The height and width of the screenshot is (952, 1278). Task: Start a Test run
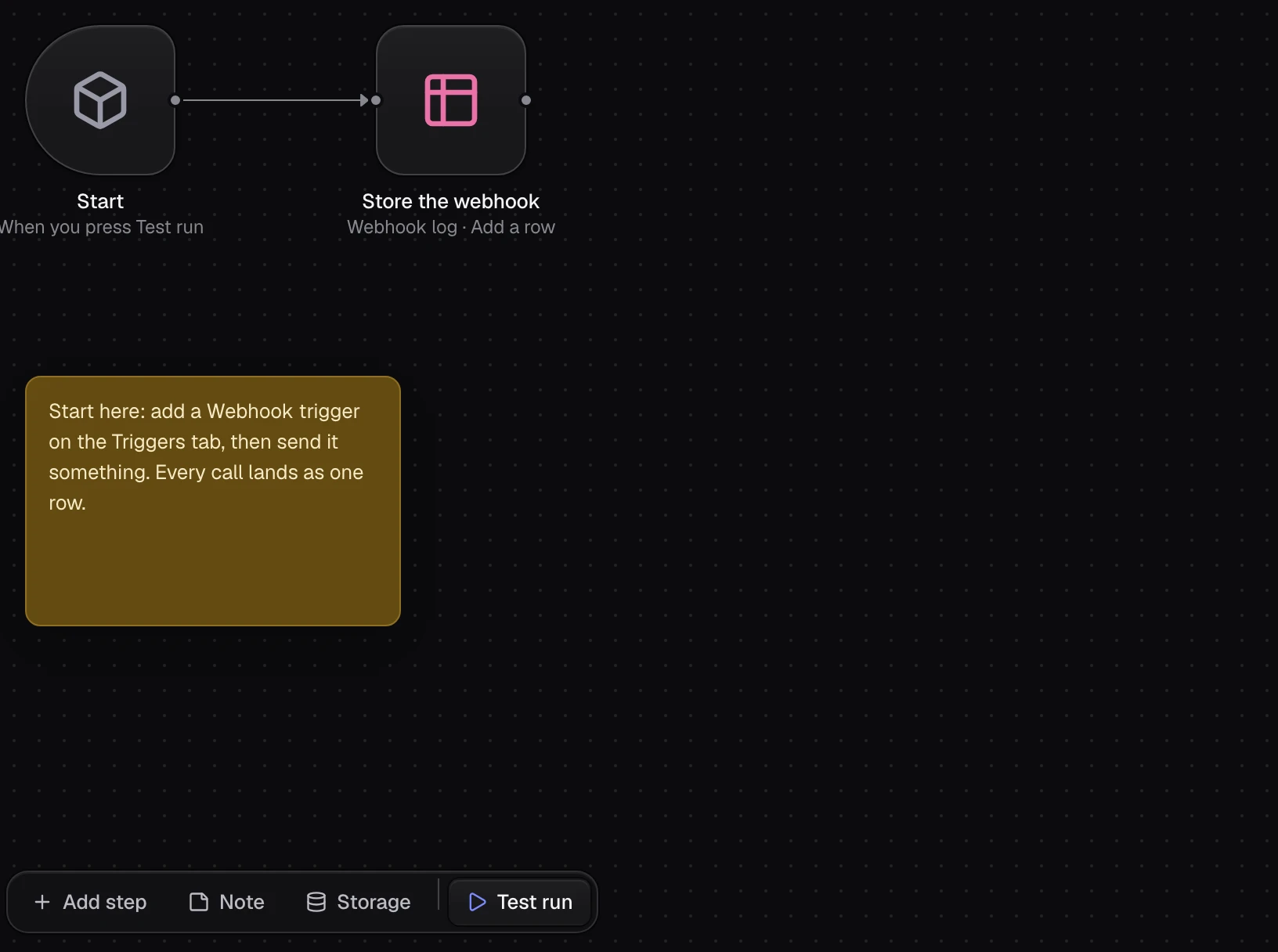tap(520, 902)
